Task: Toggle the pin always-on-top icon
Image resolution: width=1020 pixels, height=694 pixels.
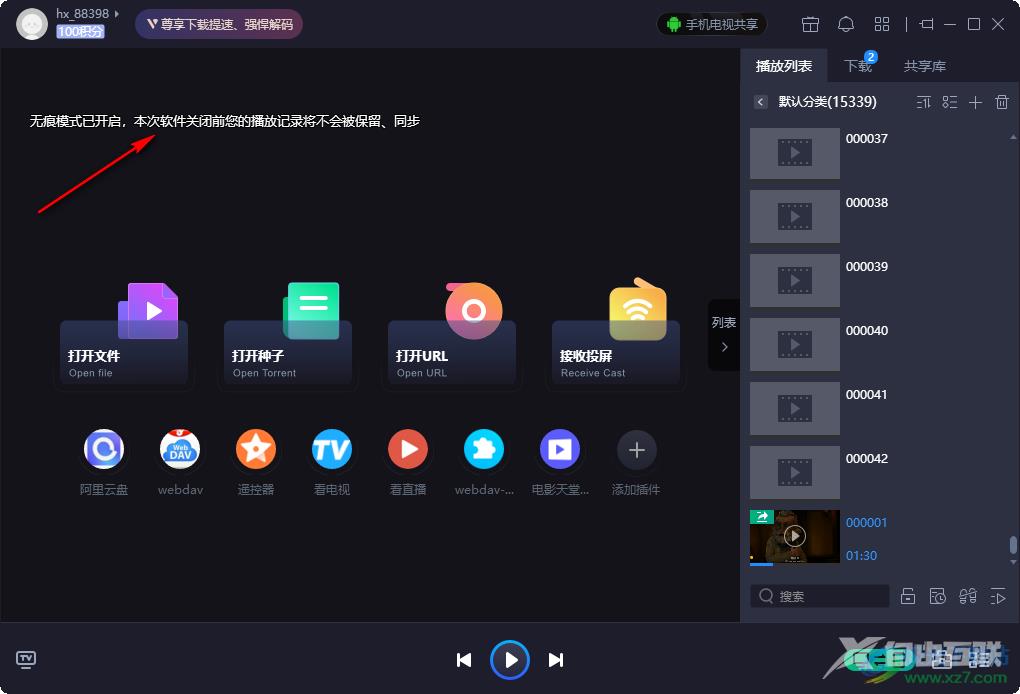Action: (x=926, y=24)
